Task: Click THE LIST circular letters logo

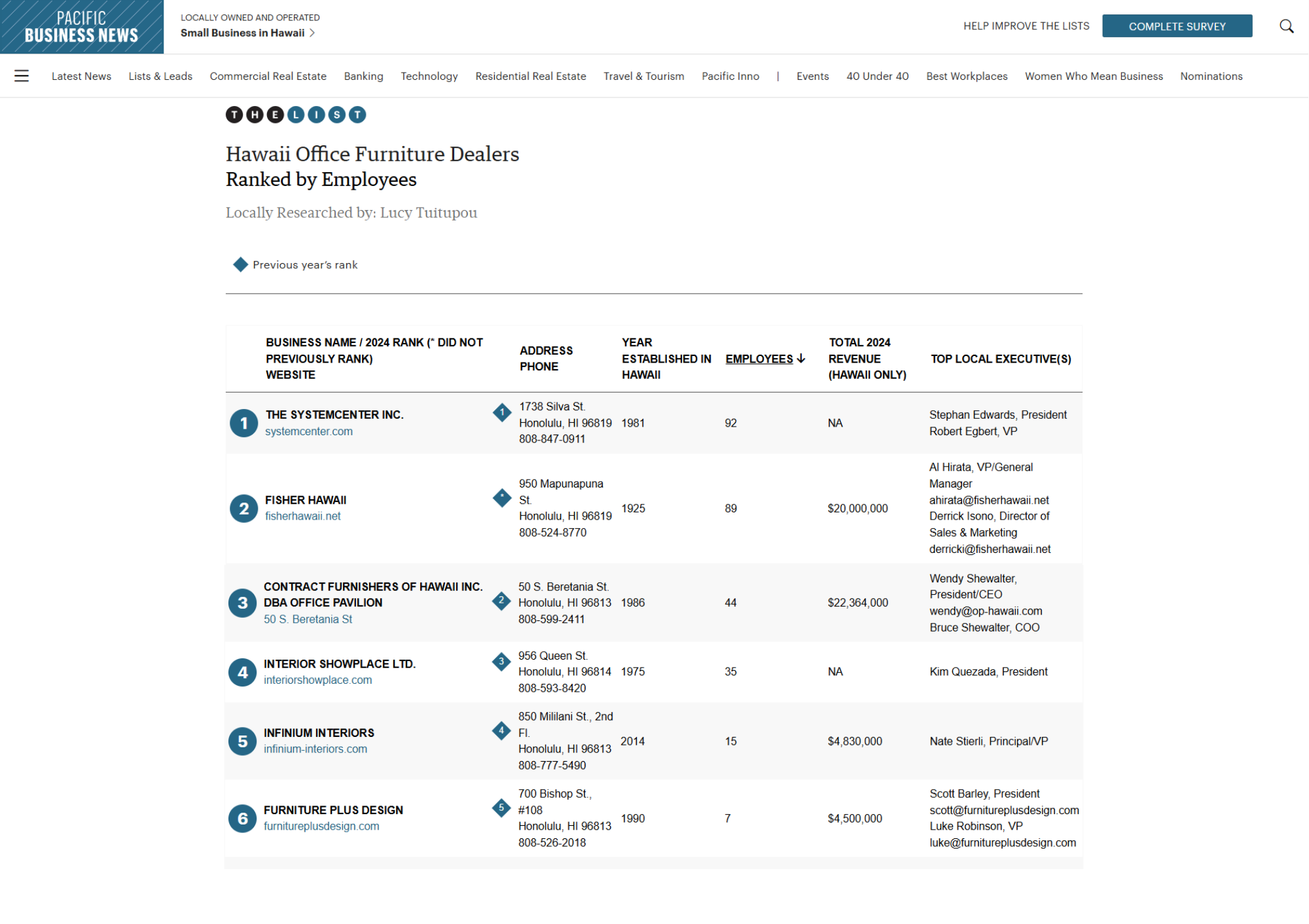Action: (296, 115)
